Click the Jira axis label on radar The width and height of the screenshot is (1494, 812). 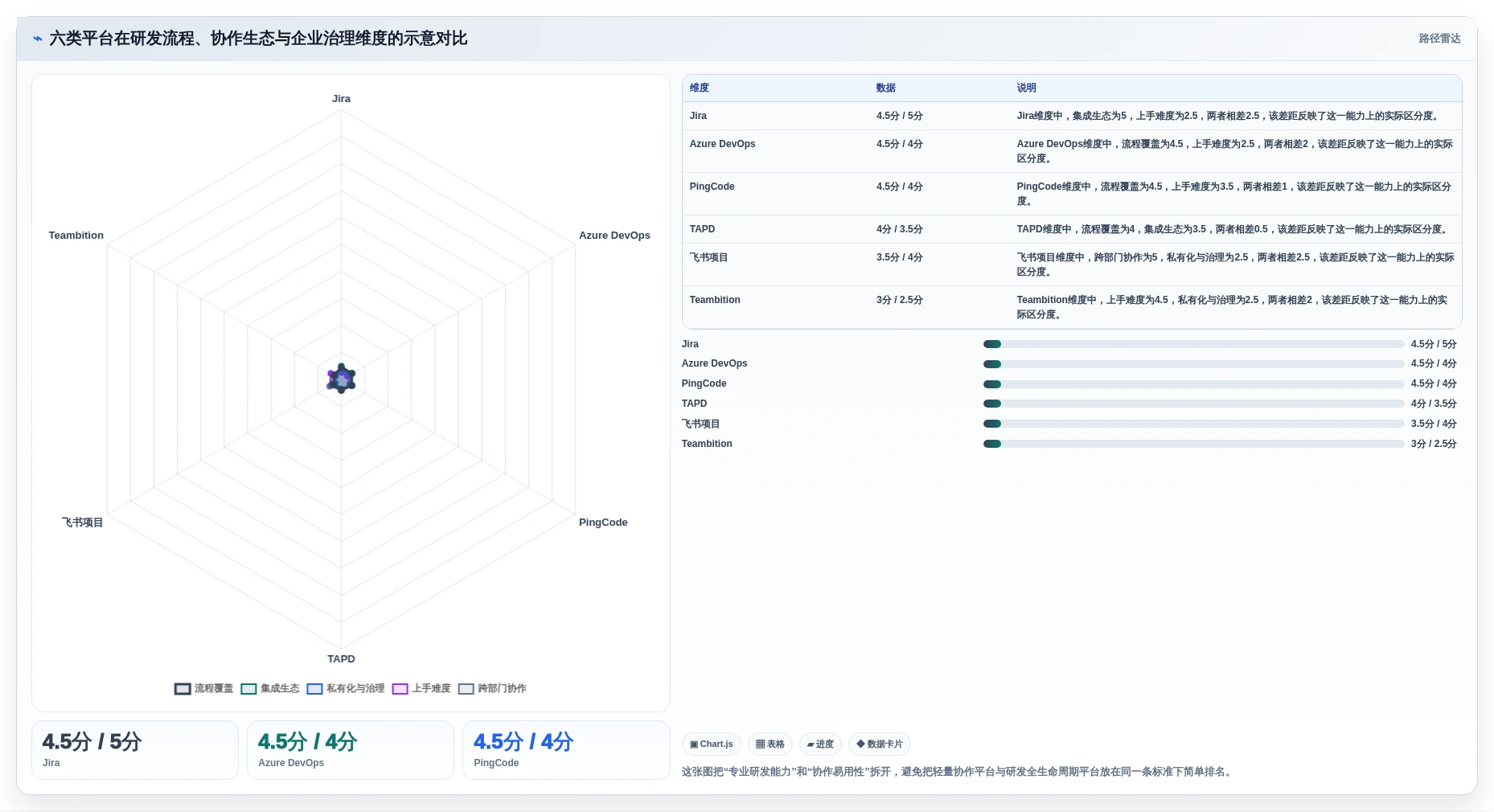341,99
